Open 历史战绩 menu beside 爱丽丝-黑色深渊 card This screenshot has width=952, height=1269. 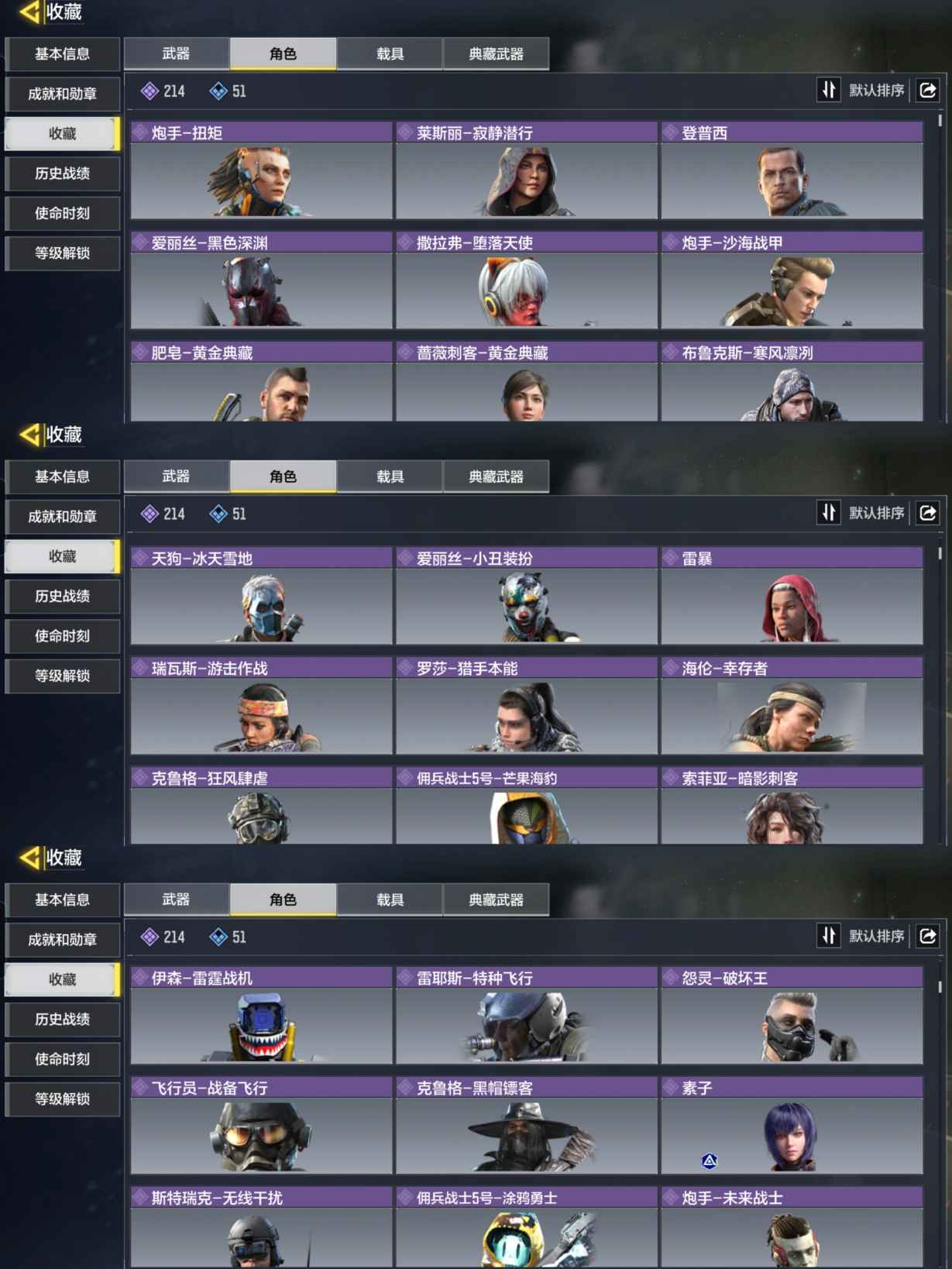[x=63, y=173]
